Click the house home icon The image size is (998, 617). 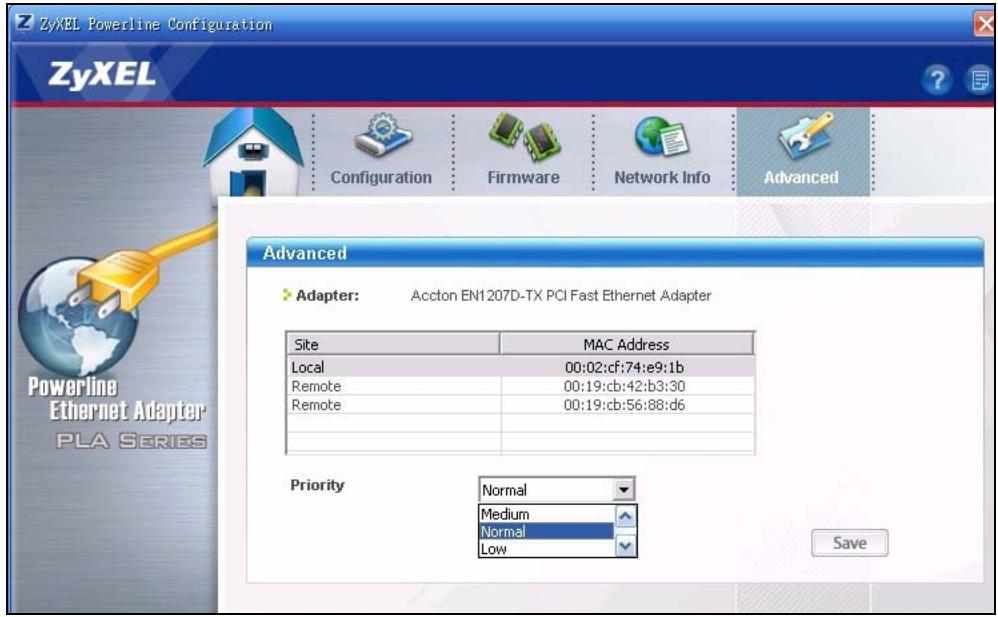253,153
